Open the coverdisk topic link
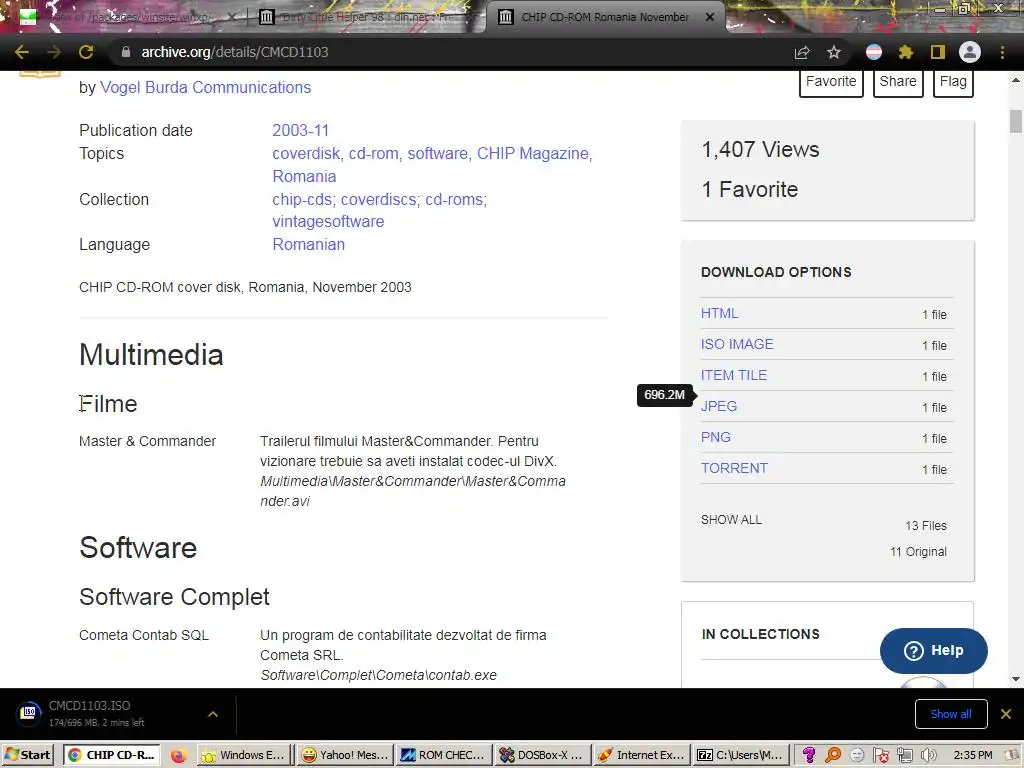 tap(306, 153)
